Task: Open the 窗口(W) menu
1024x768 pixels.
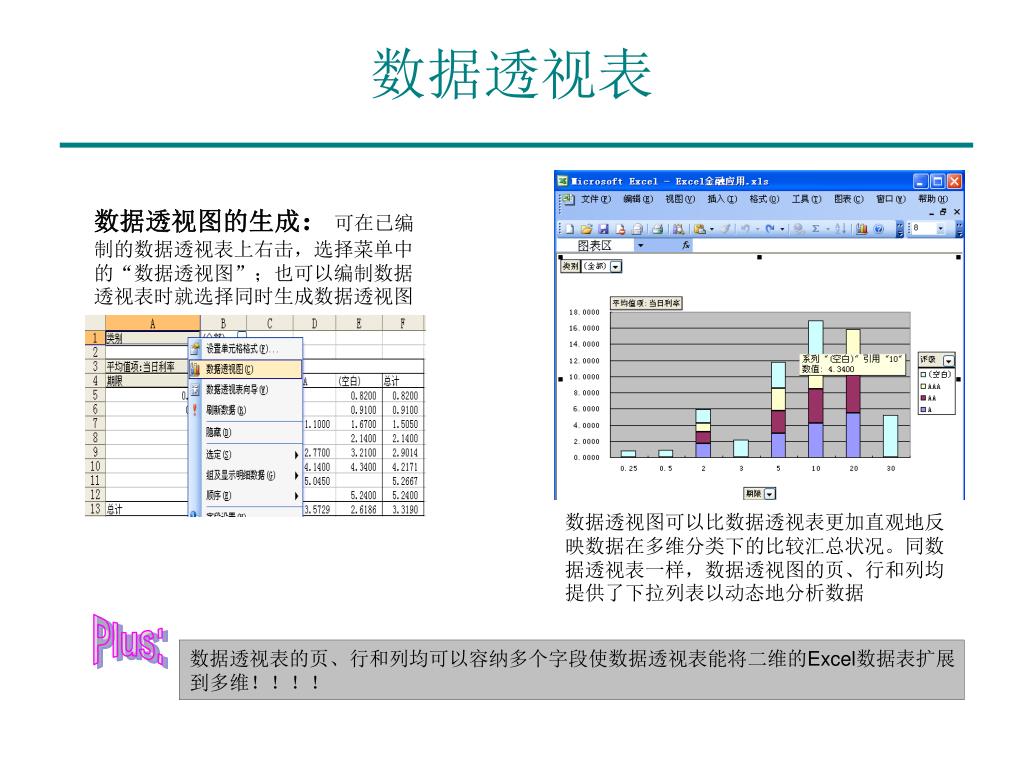Action: 891,199
